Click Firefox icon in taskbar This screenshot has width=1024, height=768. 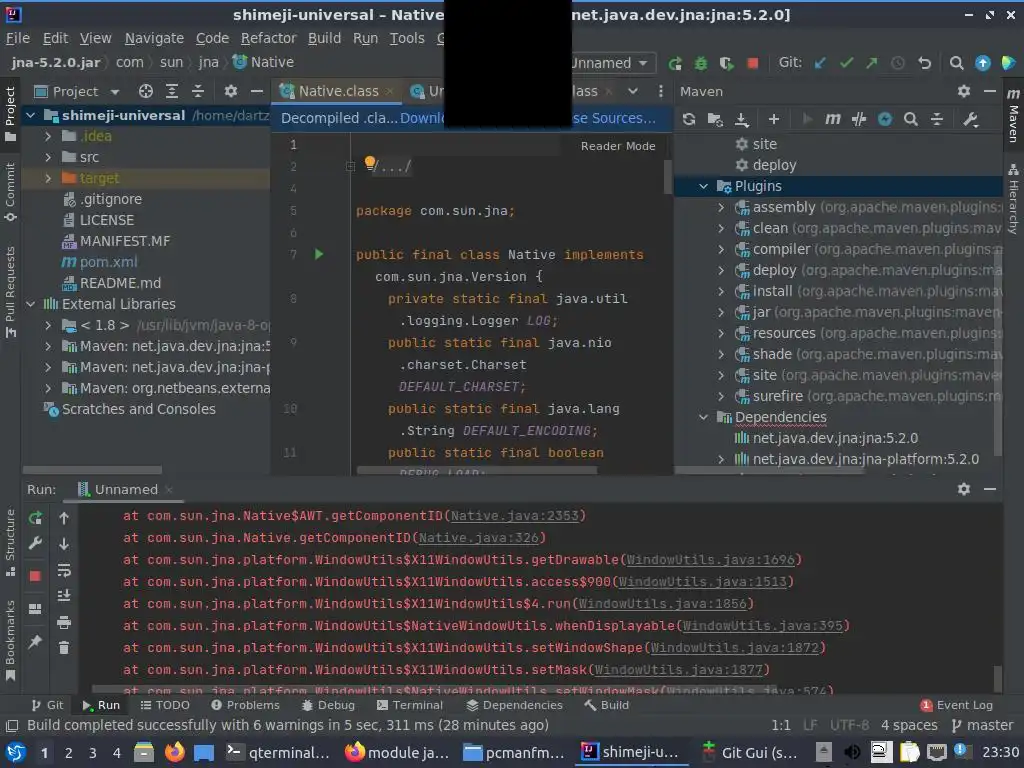(x=174, y=752)
